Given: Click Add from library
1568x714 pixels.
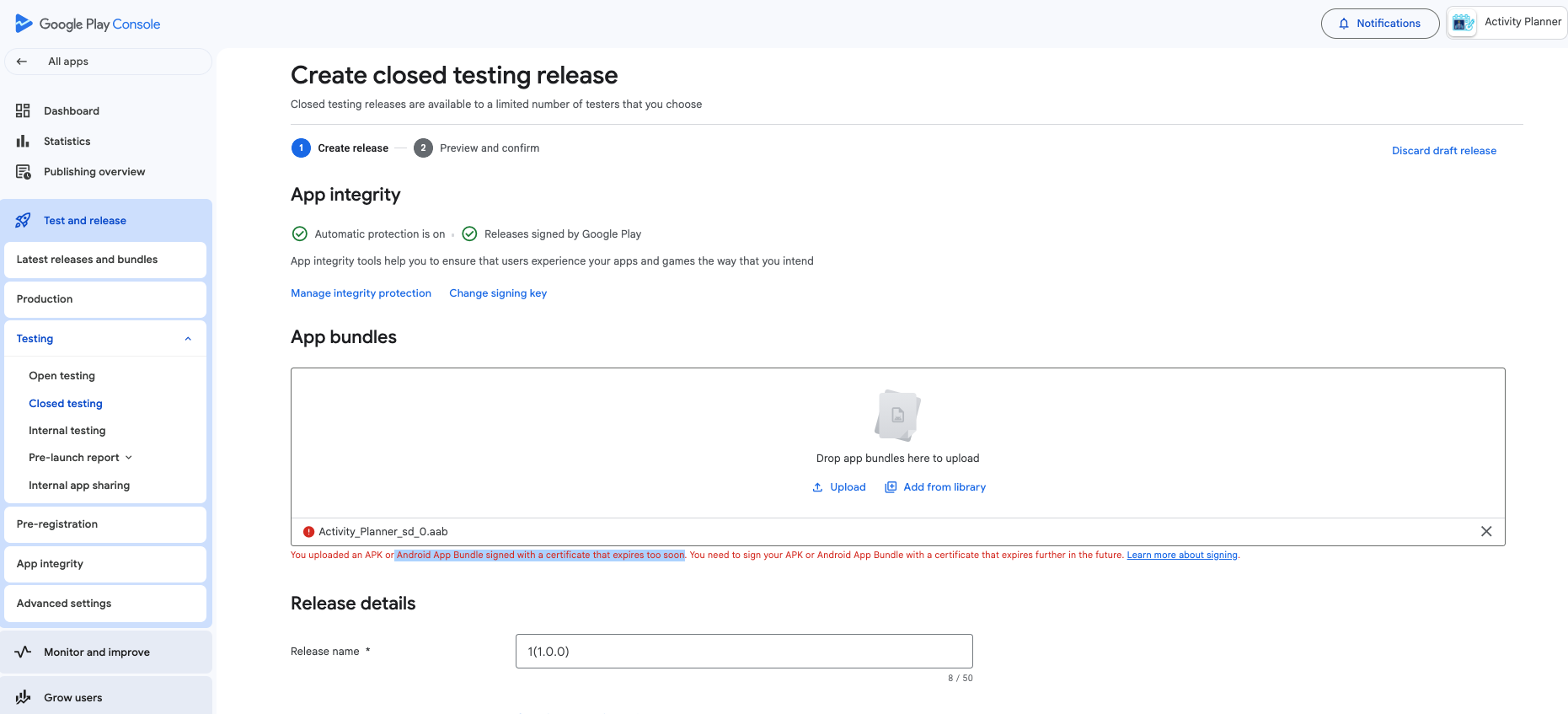Looking at the screenshot, I should point(935,487).
